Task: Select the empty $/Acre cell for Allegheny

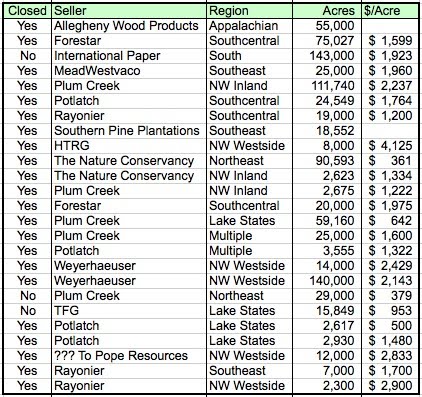Action: click(x=390, y=26)
